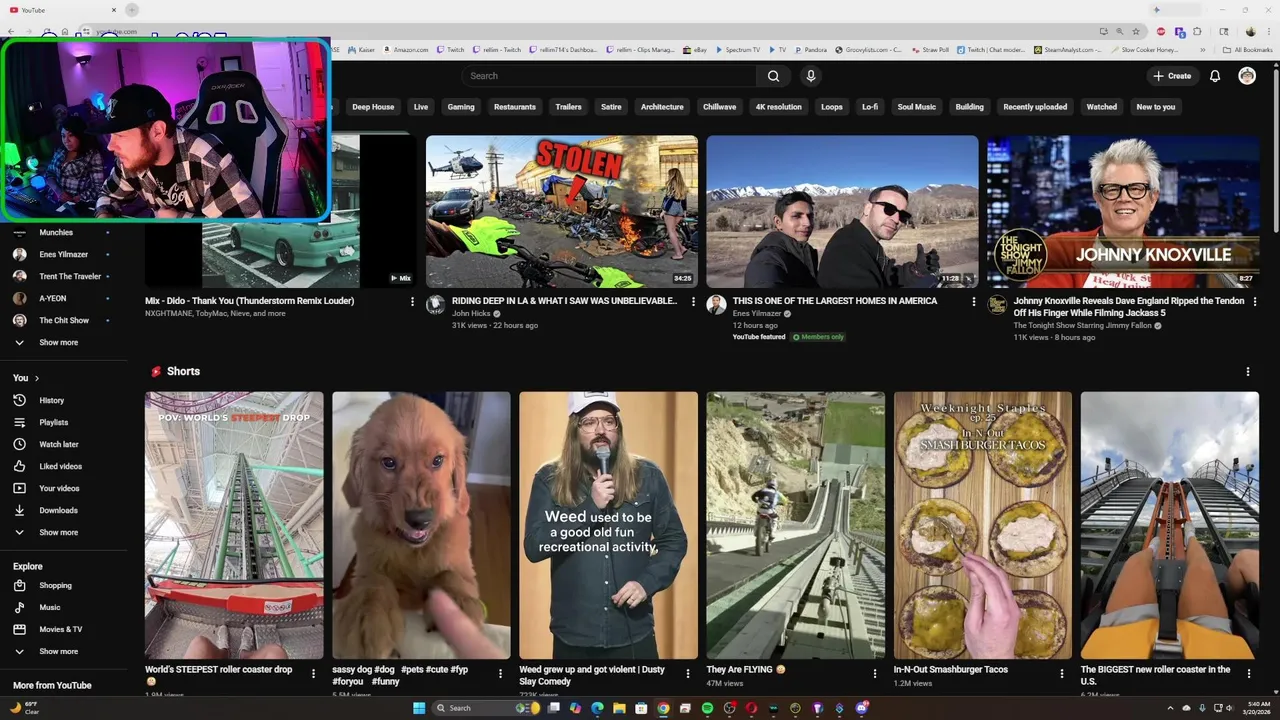
Task: Open Liked videos in sidebar
Action: (60, 466)
